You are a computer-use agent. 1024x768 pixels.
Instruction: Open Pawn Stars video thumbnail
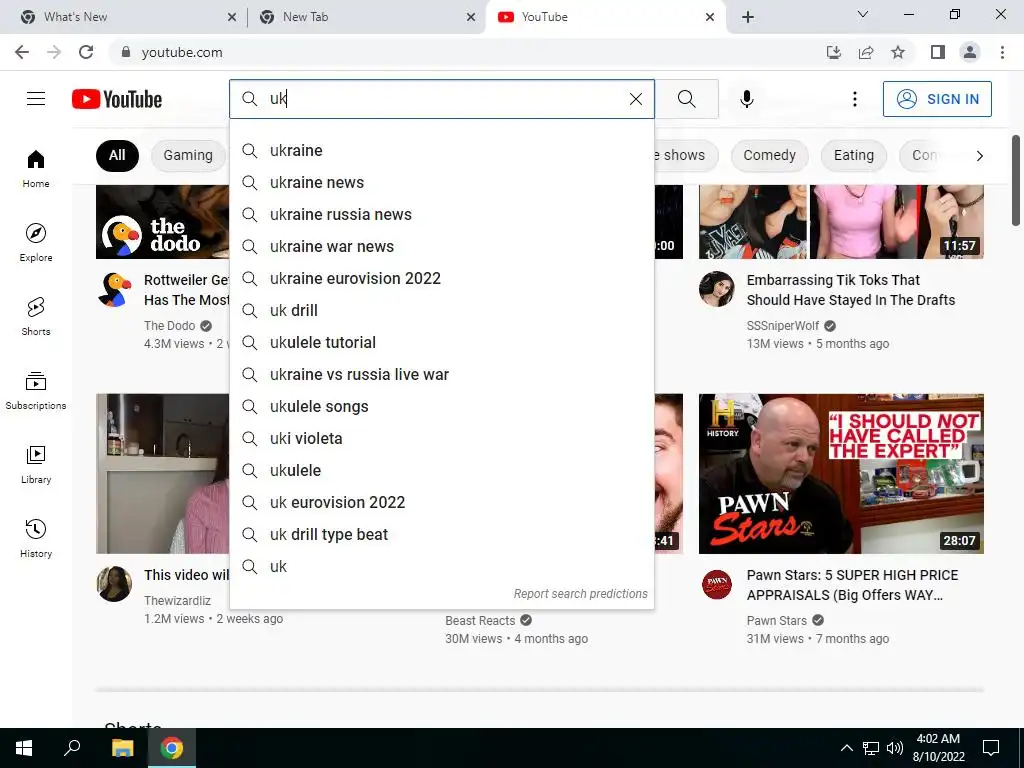(841, 473)
